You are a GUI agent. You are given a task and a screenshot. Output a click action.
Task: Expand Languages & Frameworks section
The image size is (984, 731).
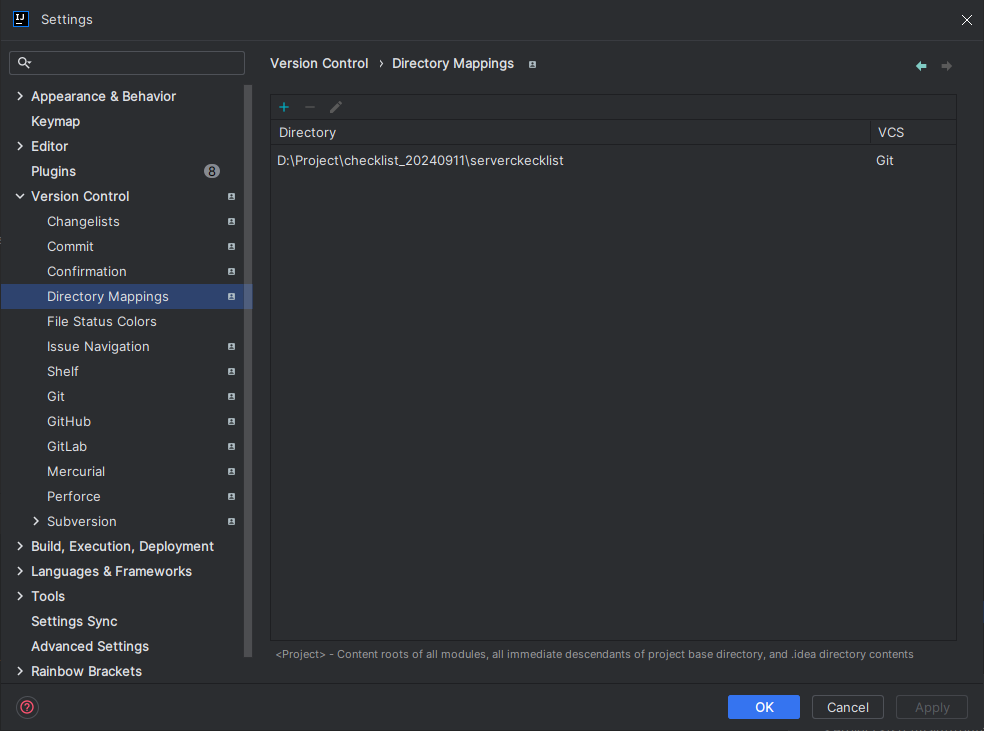pos(20,571)
